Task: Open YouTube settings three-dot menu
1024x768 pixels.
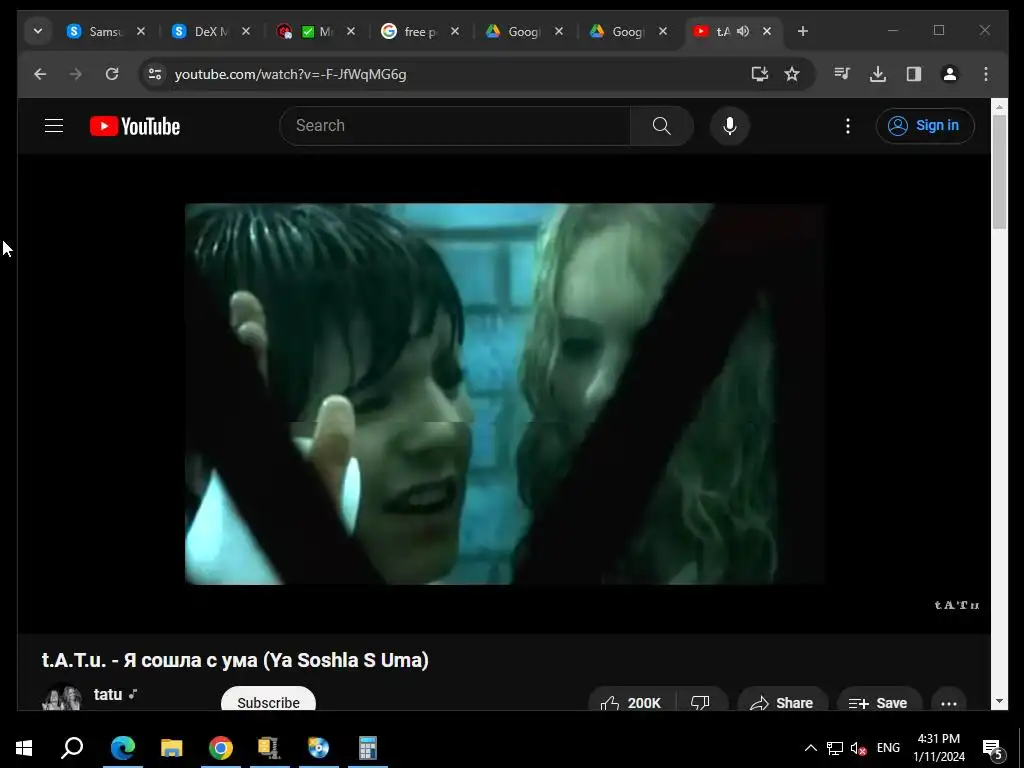Action: (x=848, y=125)
